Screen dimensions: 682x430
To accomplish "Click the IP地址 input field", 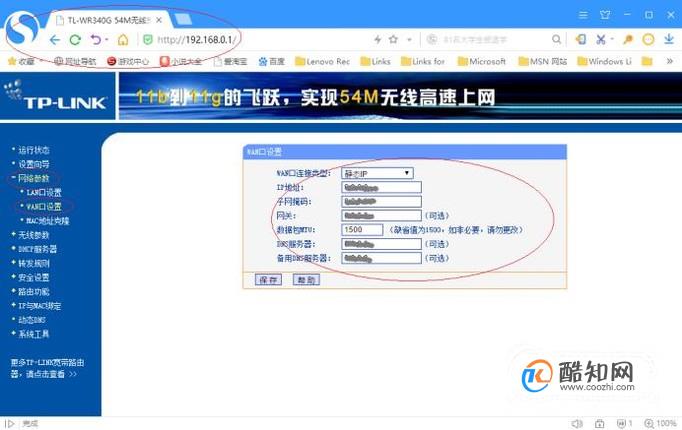I will tap(381, 187).
